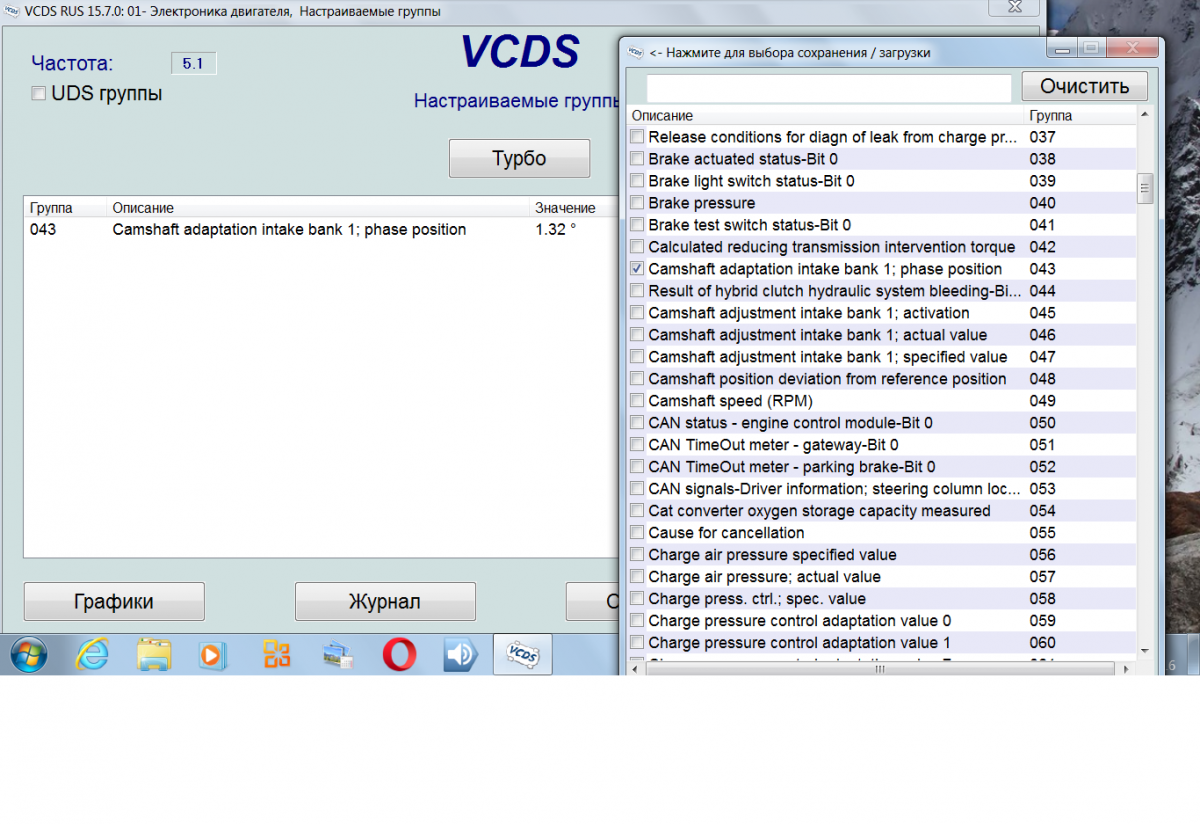The width and height of the screenshot is (1200, 824).
Task: Open the orange grid app in taskbar
Action: tap(276, 655)
